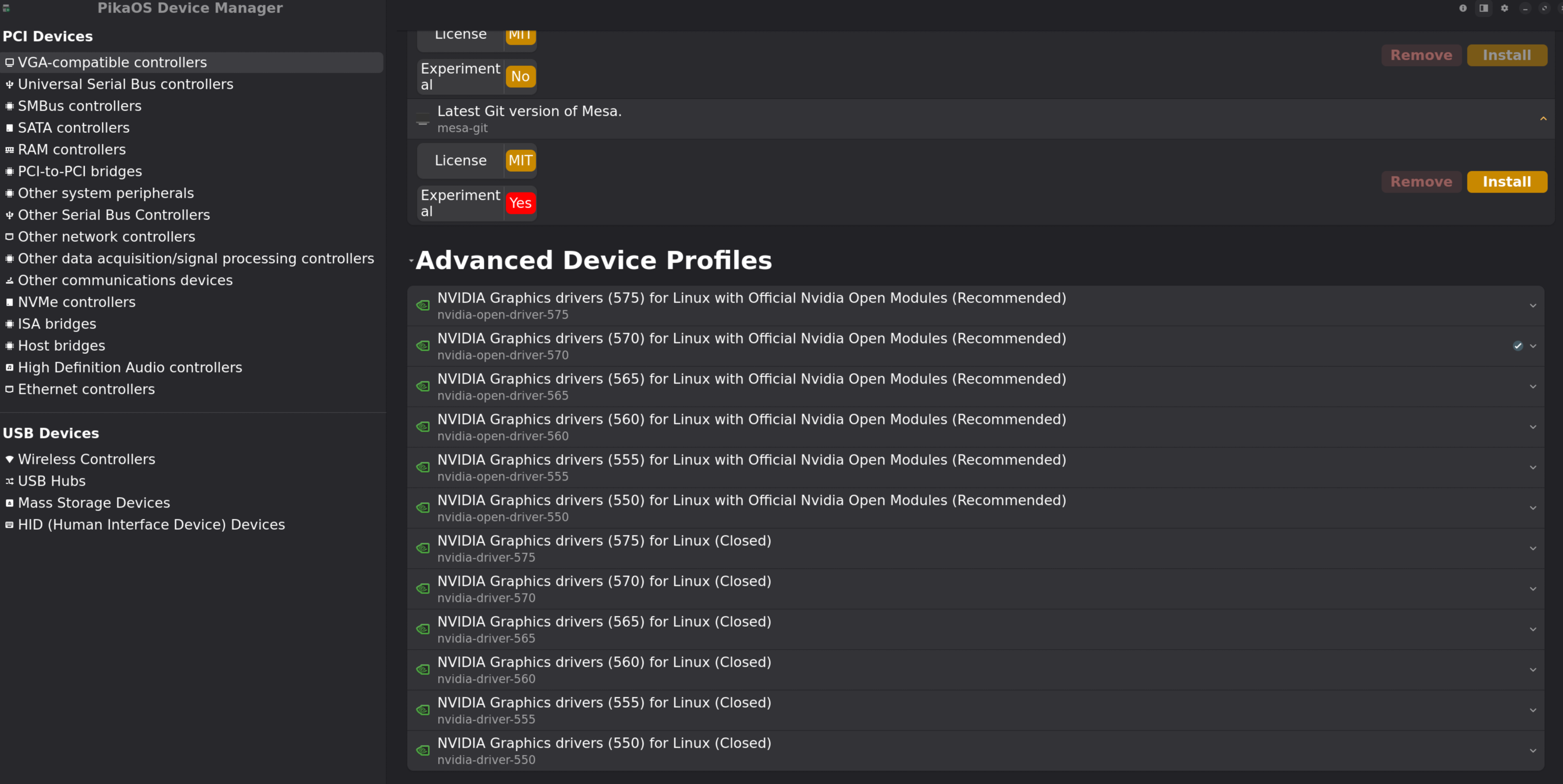Expand nvidia-driver-560 closed driver chevron
Image resolution: width=1563 pixels, height=784 pixels.
click(x=1533, y=670)
